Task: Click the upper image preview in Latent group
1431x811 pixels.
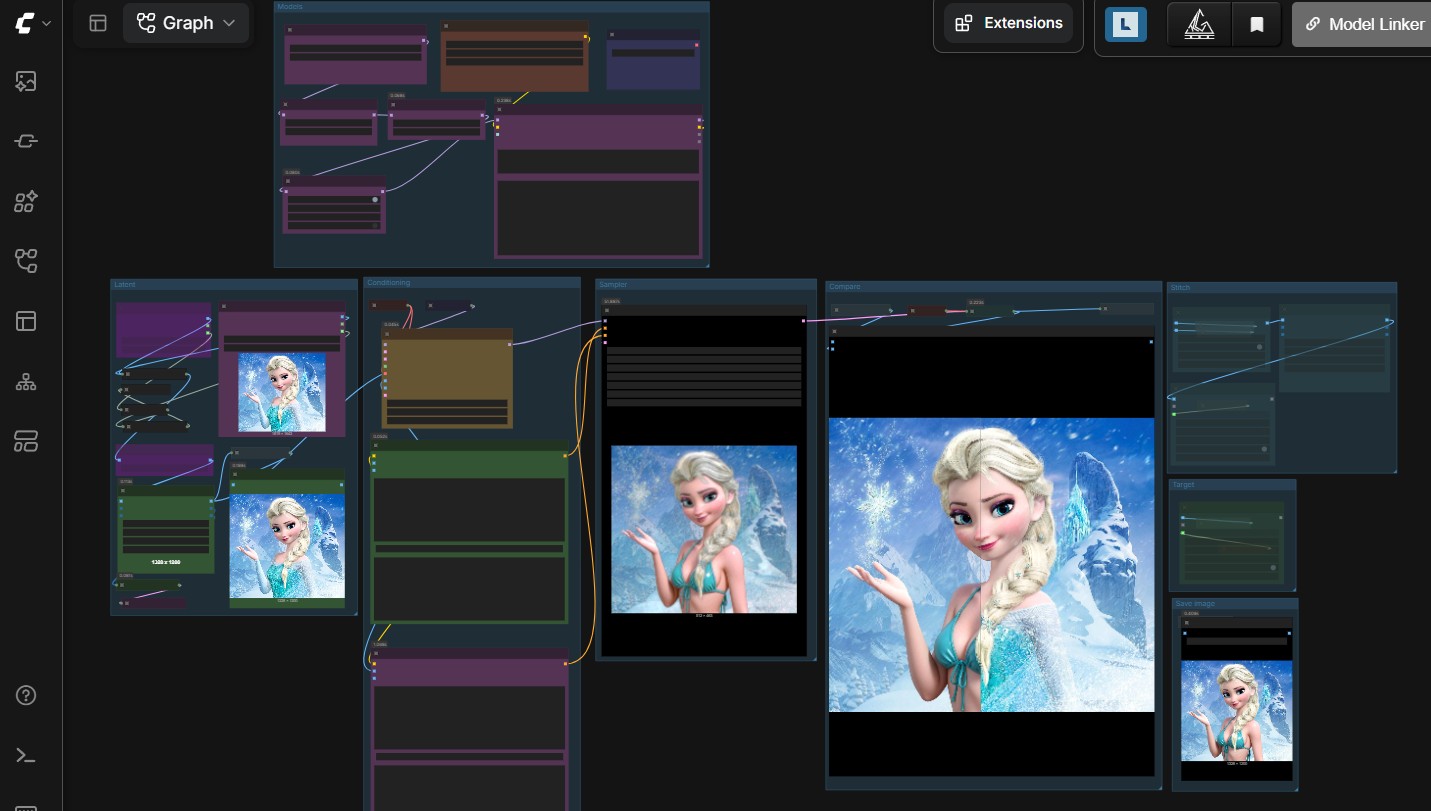Action: (x=282, y=392)
